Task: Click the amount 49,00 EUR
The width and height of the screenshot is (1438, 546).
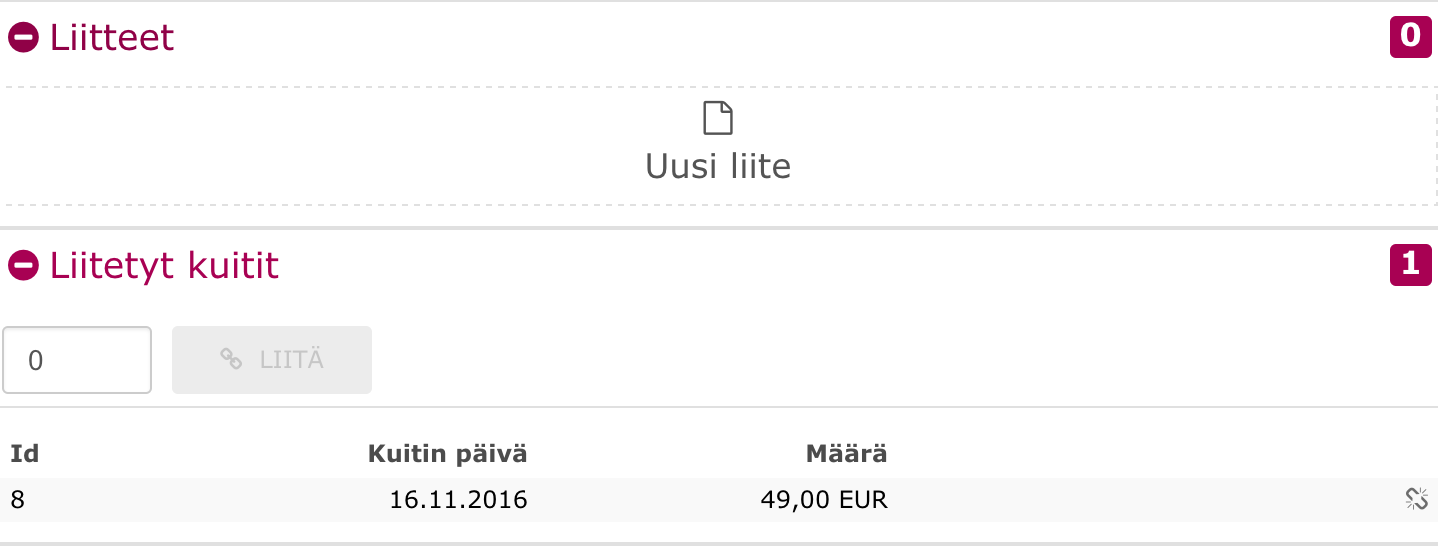Action: tap(823, 500)
